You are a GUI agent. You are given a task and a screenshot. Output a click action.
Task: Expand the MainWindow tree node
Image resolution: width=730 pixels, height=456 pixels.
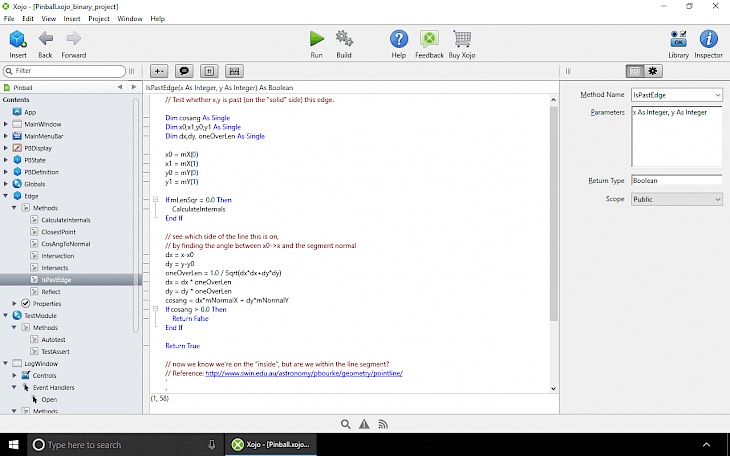pyautogui.click(x=6, y=124)
